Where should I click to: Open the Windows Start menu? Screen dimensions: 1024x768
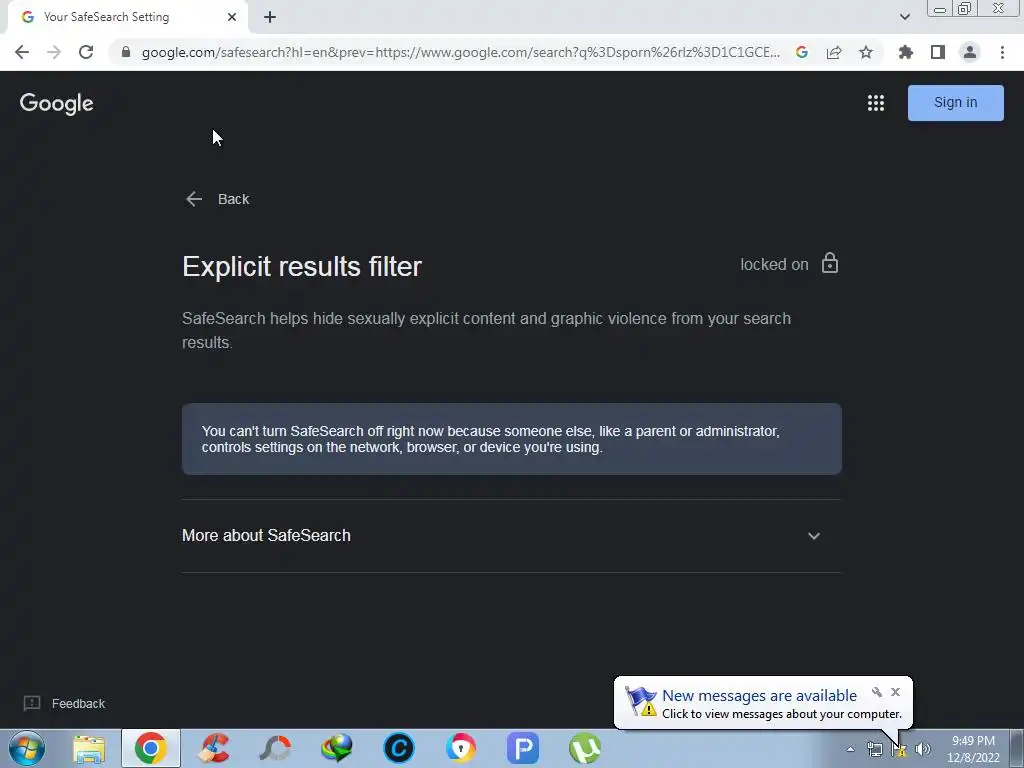click(x=27, y=748)
